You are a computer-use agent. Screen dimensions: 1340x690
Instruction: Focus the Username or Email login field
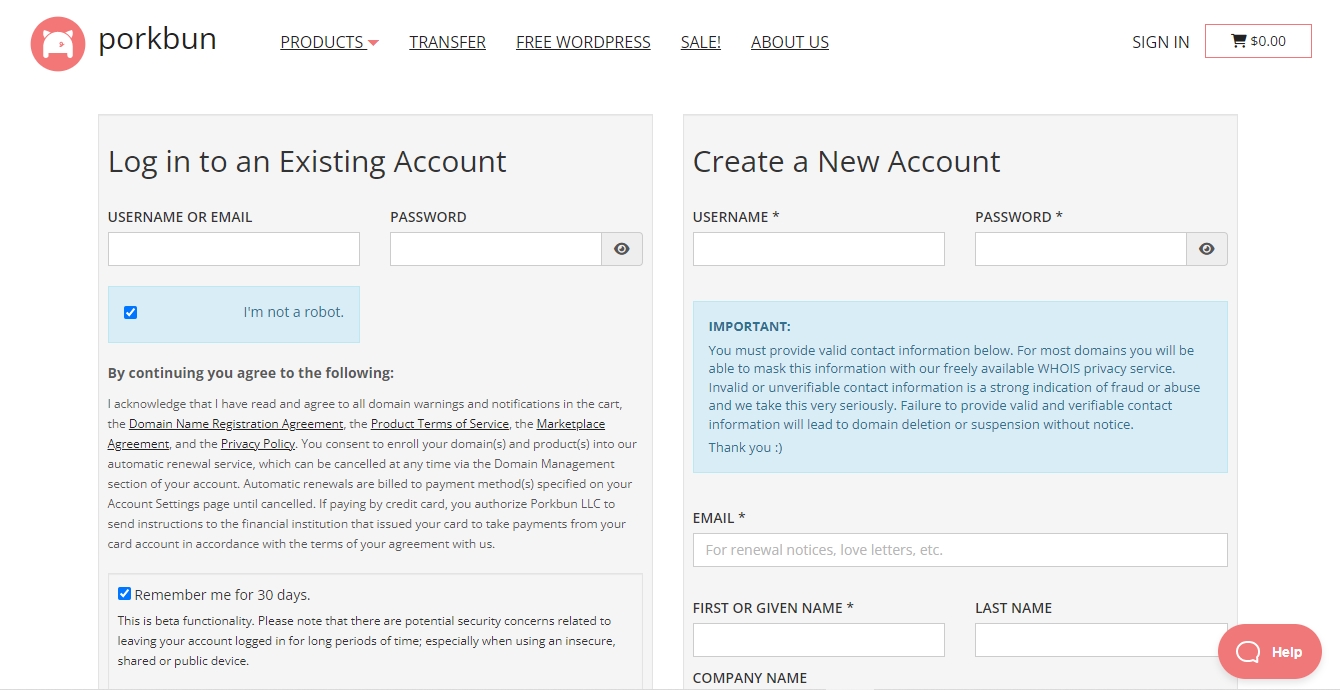233,249
